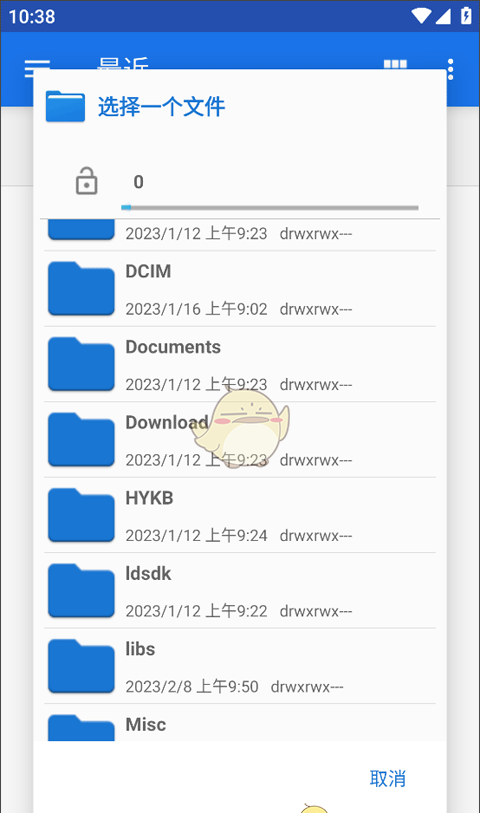The height and width of the screenshot is (813, 480).
Task: Click the blue folder icon beside dialog title
Action: click(x=65, y=106)
